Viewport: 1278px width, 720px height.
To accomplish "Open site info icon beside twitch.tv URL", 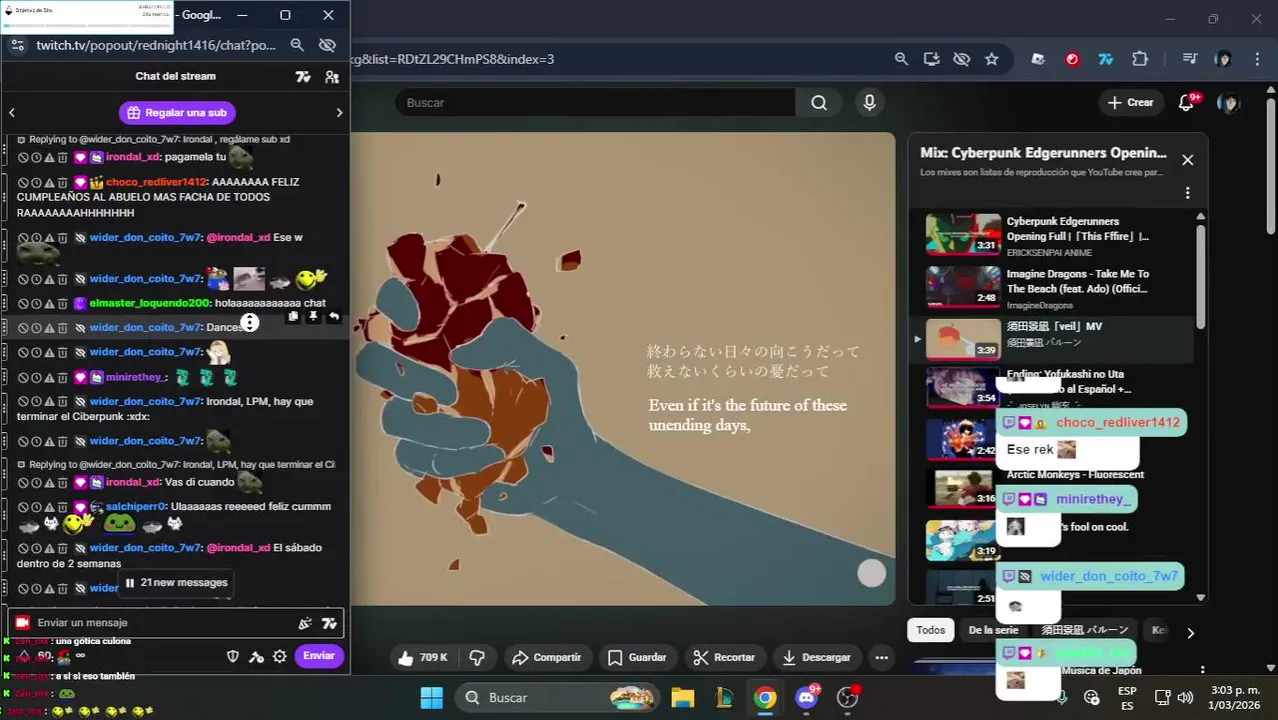I will 18,45.
